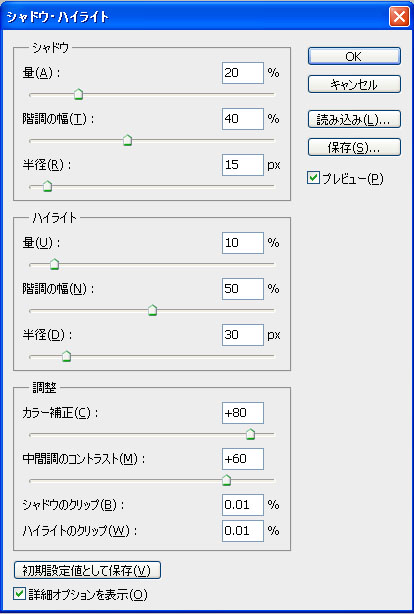Click the ハイライト 半径(D) field showing 30
This screenshot has width=414, height=614.
click(243, 335)
